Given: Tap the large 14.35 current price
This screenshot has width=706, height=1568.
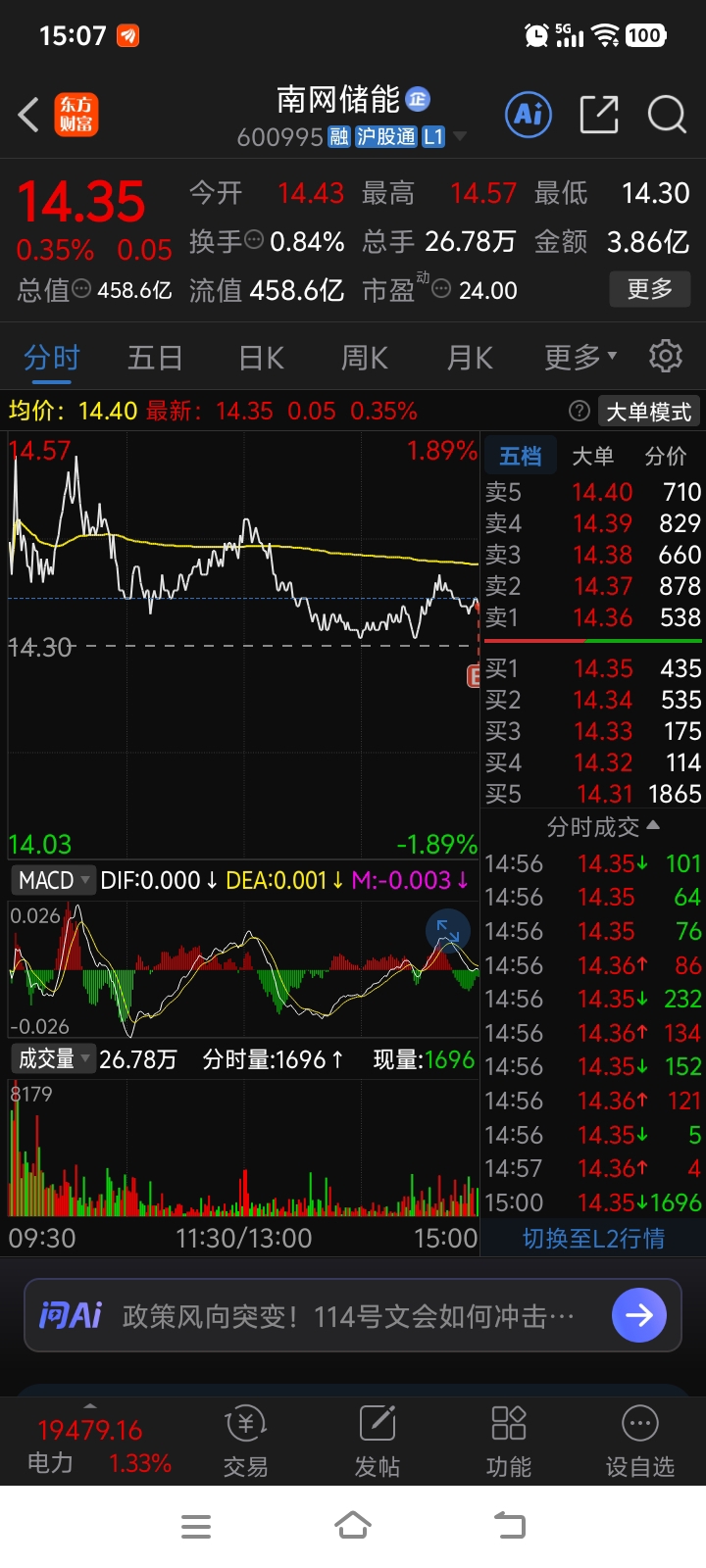Looking at the screenshot, I should (x=81, y=202).
